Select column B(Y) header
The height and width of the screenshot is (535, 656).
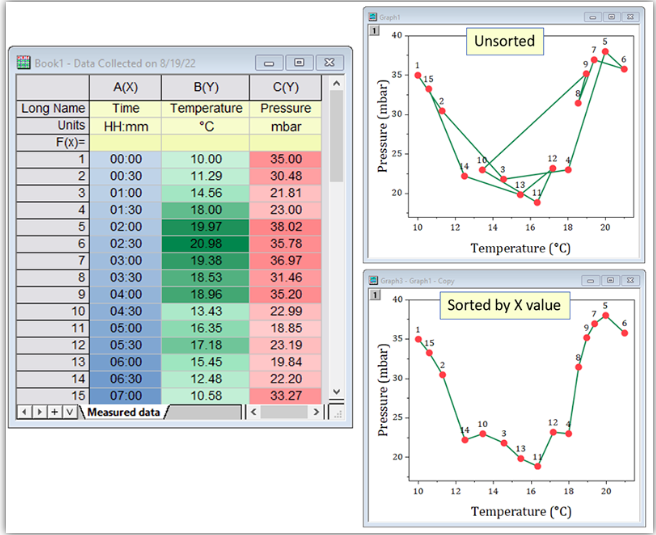[205, 87]
